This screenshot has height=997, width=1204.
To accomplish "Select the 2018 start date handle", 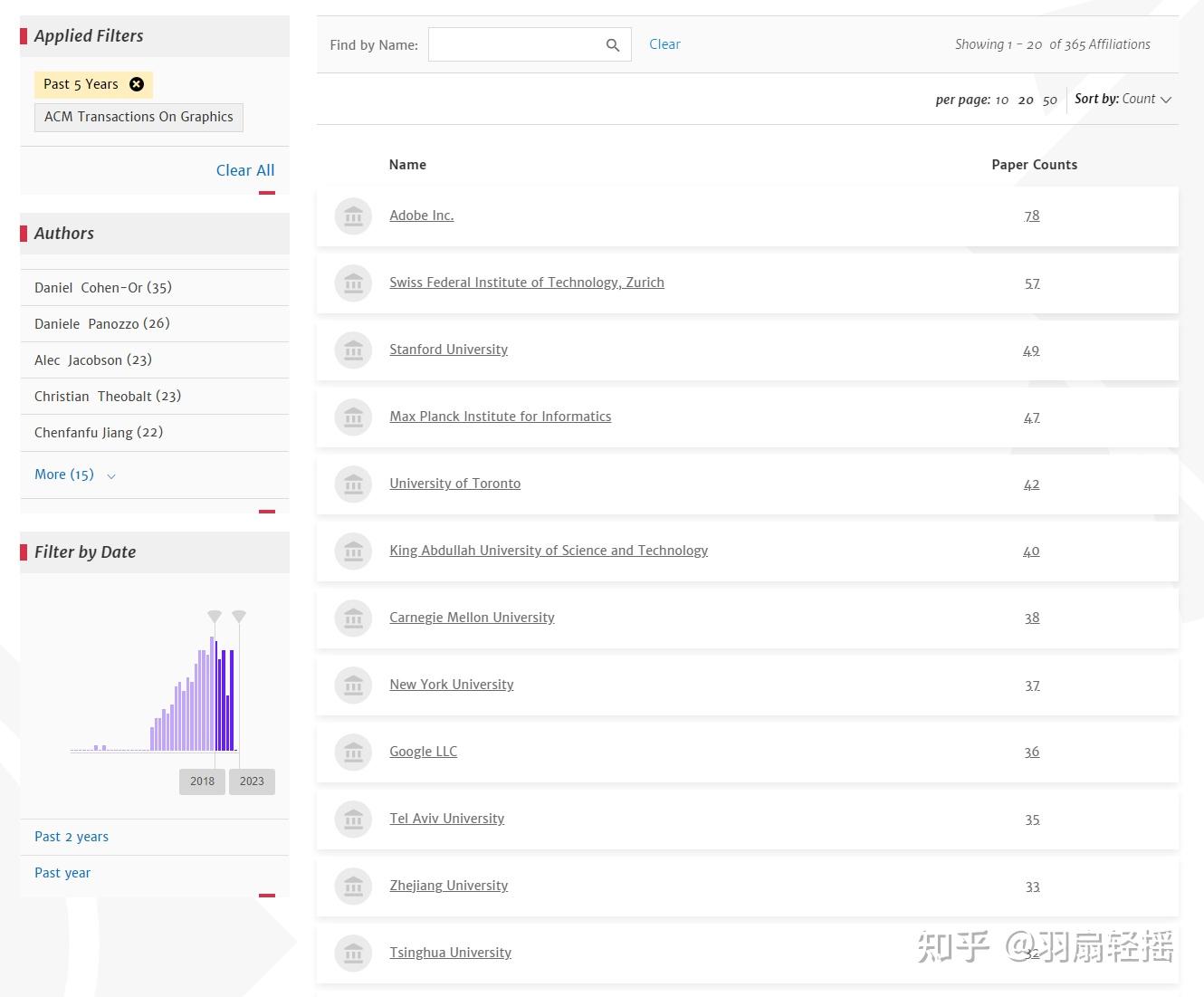I will [215, 616].
